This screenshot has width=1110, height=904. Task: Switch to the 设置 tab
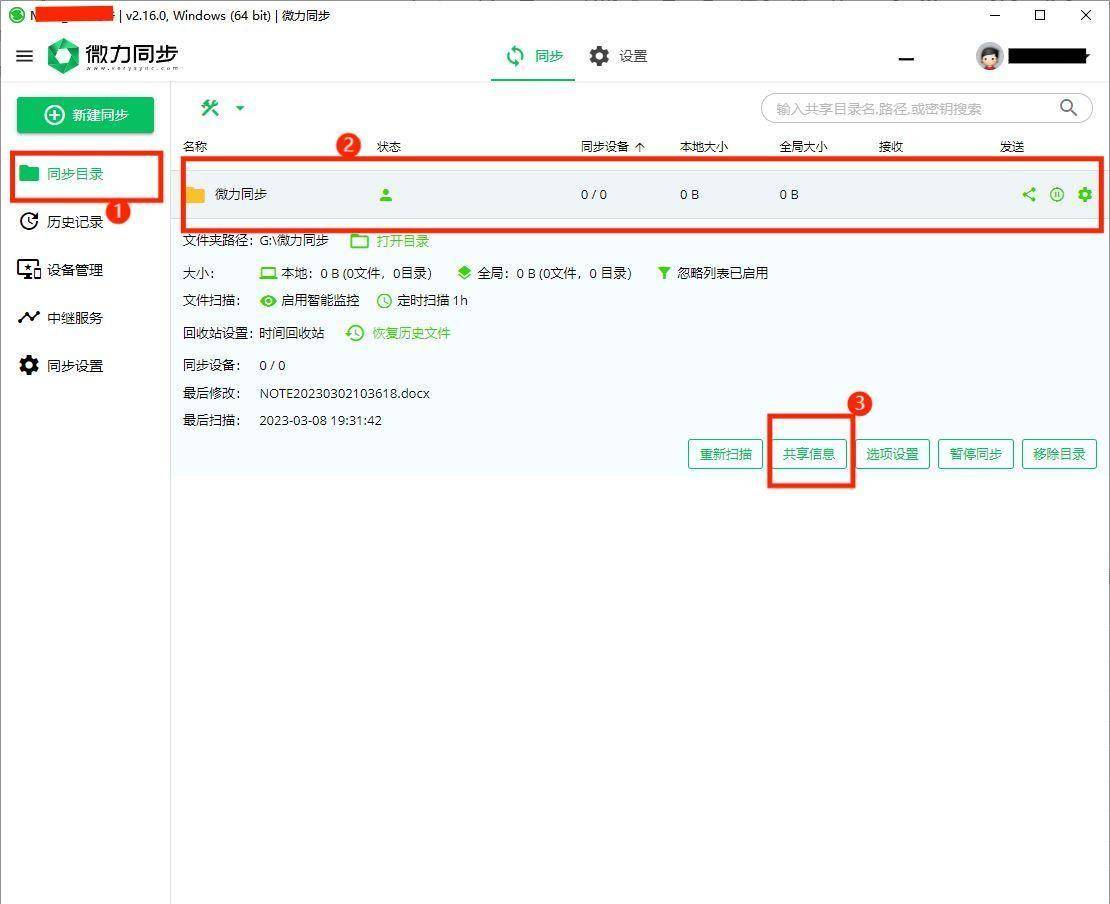click(x=618, y=56)
